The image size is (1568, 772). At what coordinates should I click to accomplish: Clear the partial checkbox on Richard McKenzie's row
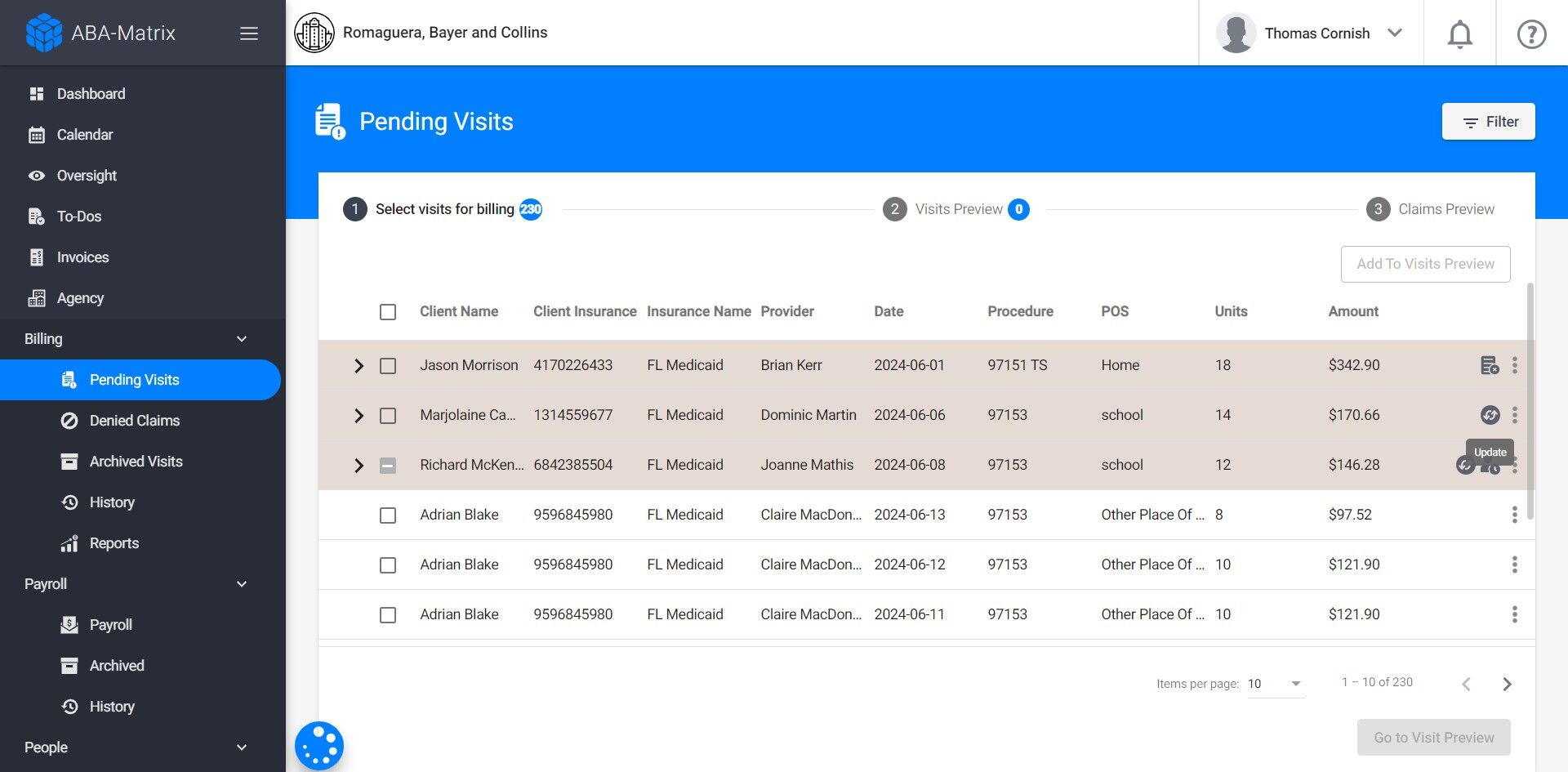(387, 465)
